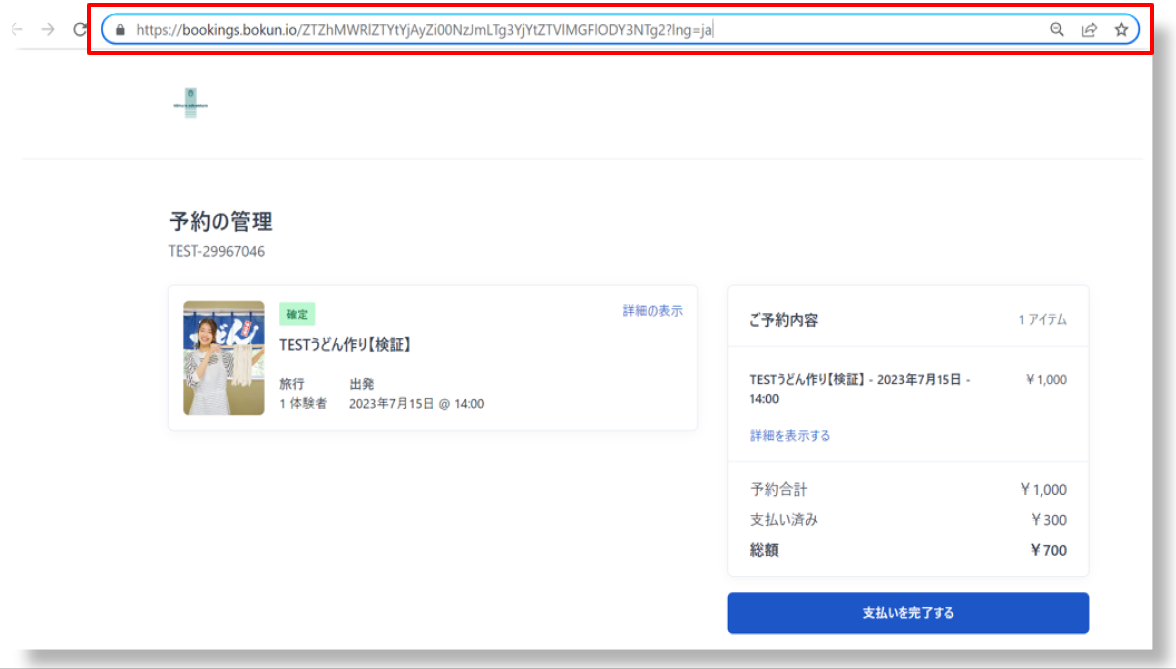Click the udon-making activity thumbnail
Viewport: 1176px width, 669px height.
point(224,358)
